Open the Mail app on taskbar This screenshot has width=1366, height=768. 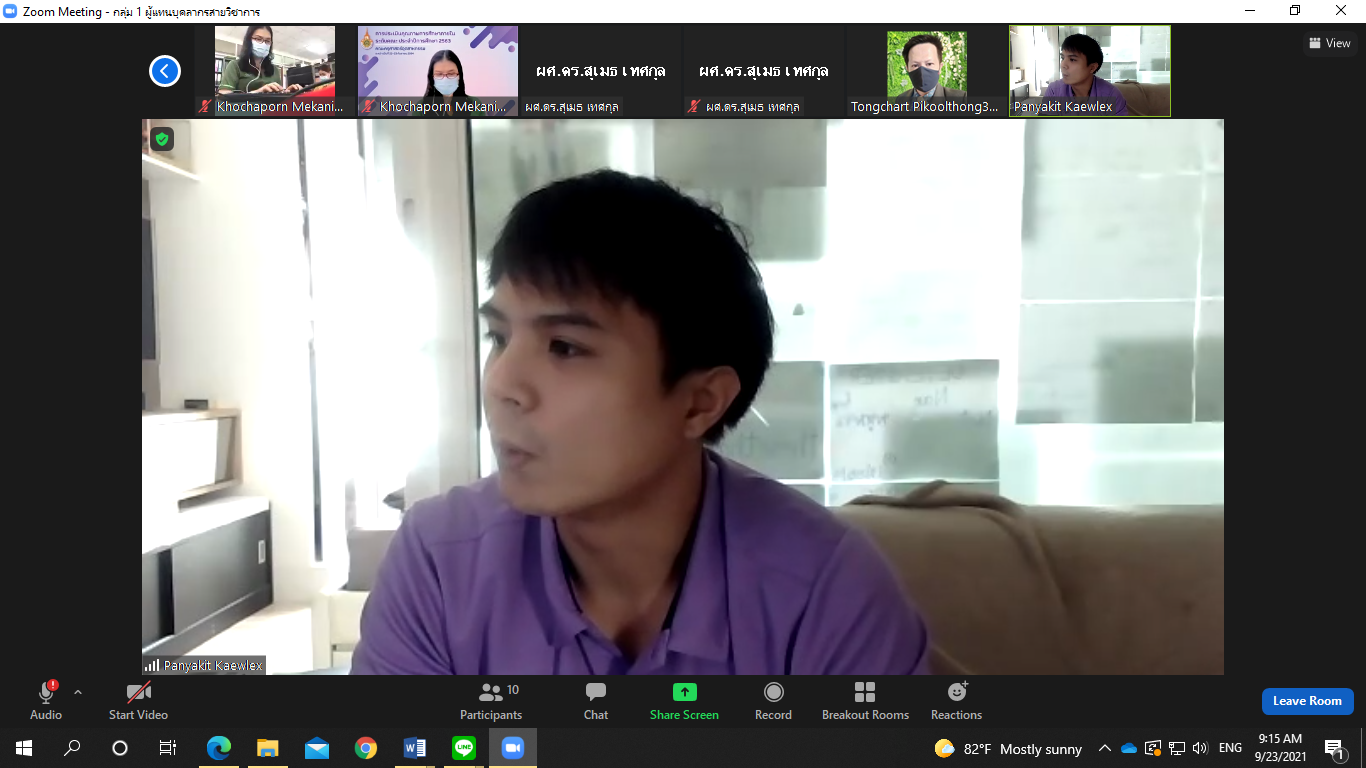click(316, 748)
